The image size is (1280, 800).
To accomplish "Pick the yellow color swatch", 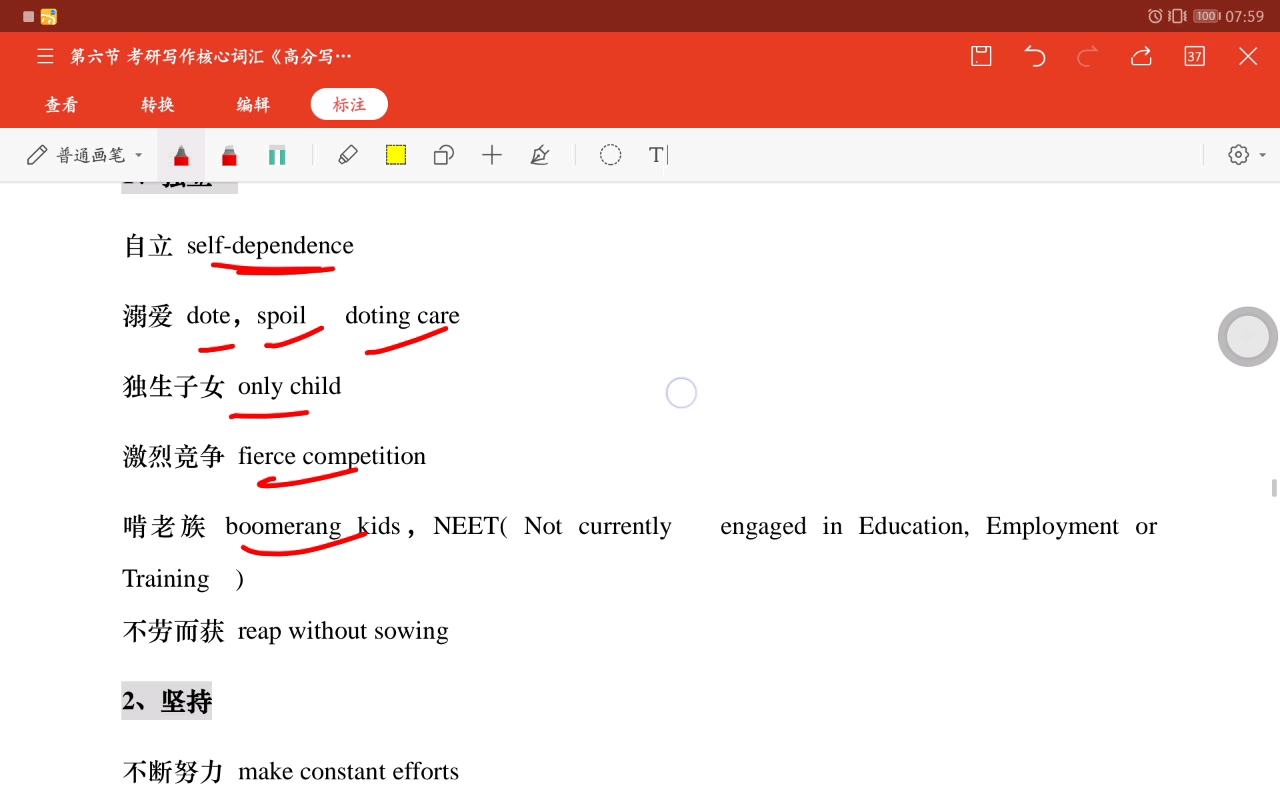I will 396,155.
